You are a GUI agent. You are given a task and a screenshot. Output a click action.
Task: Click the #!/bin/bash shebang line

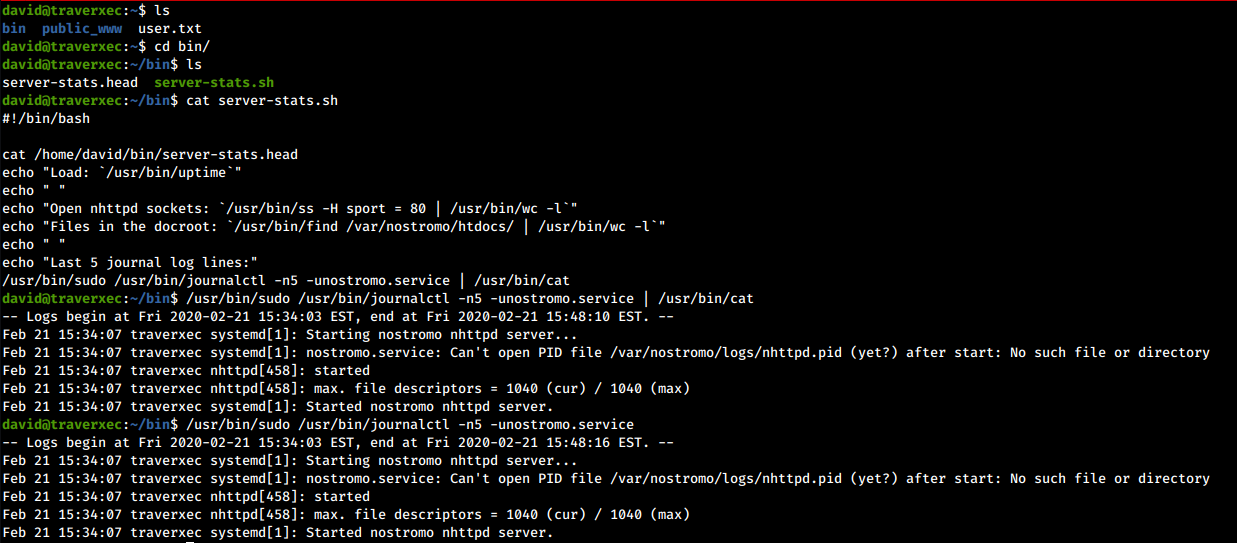(46, 119)
